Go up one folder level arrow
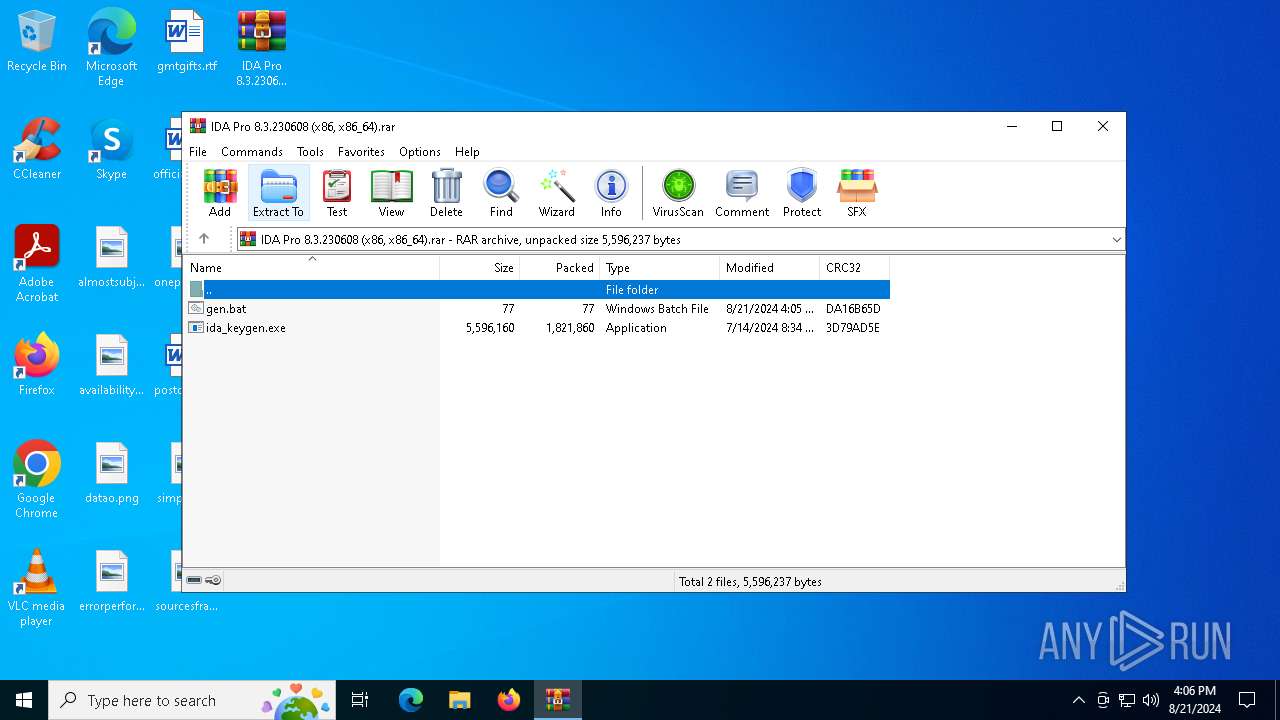 [x=204, y=239]
